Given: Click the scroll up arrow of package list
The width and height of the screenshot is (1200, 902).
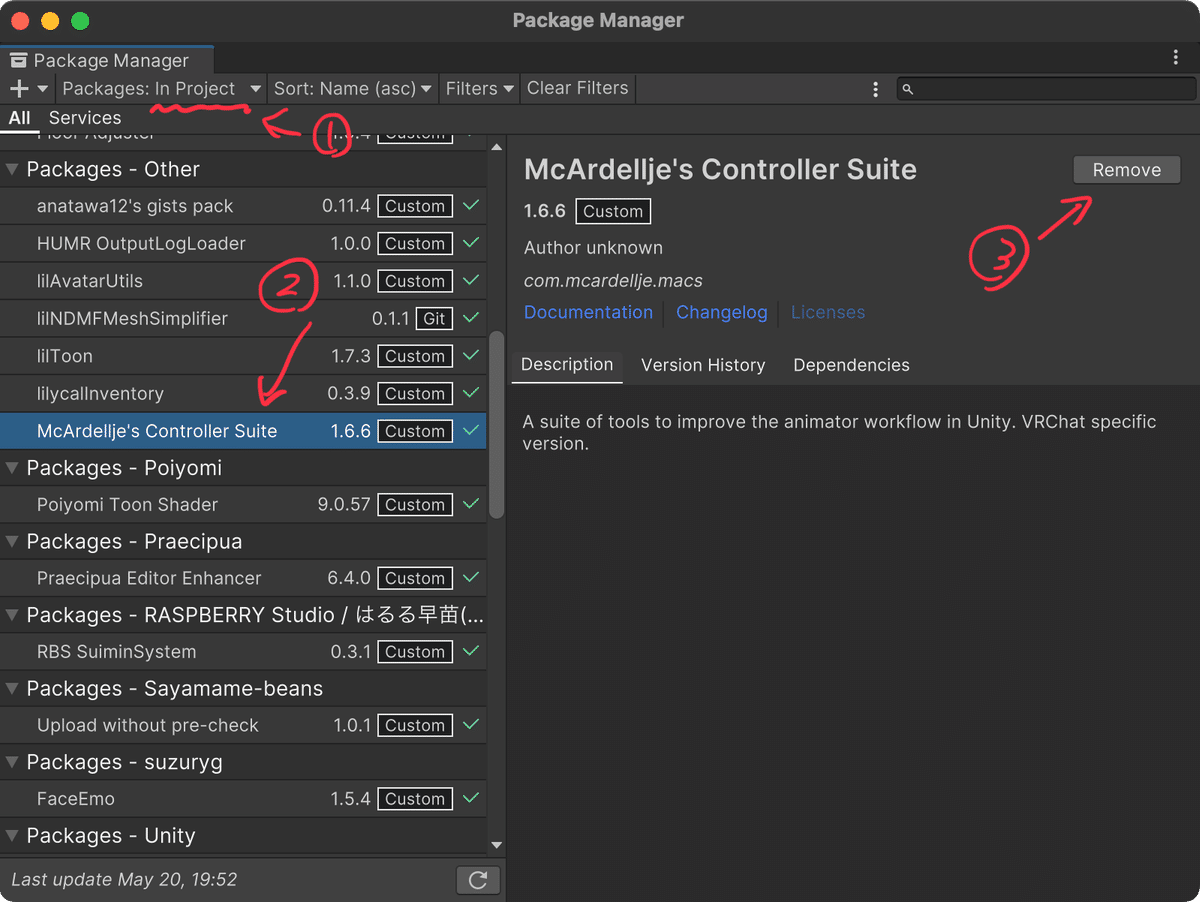Looking at the screenshot, I should (x=496, y=146).
